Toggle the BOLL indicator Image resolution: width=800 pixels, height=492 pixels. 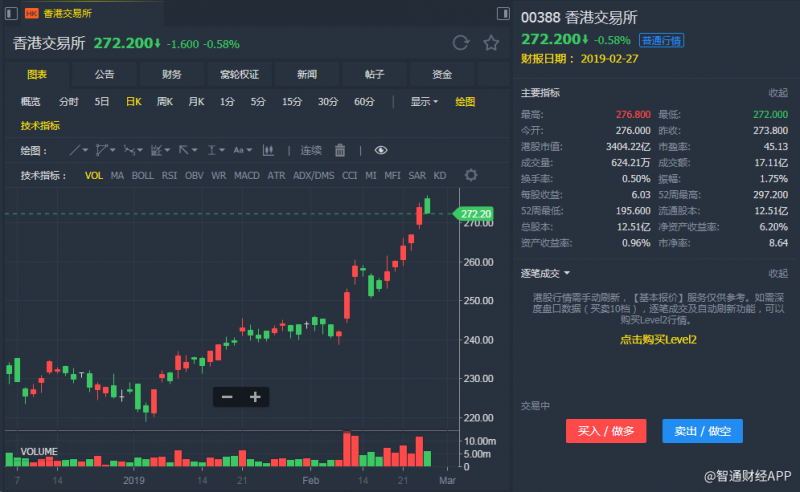click(142, 176)
